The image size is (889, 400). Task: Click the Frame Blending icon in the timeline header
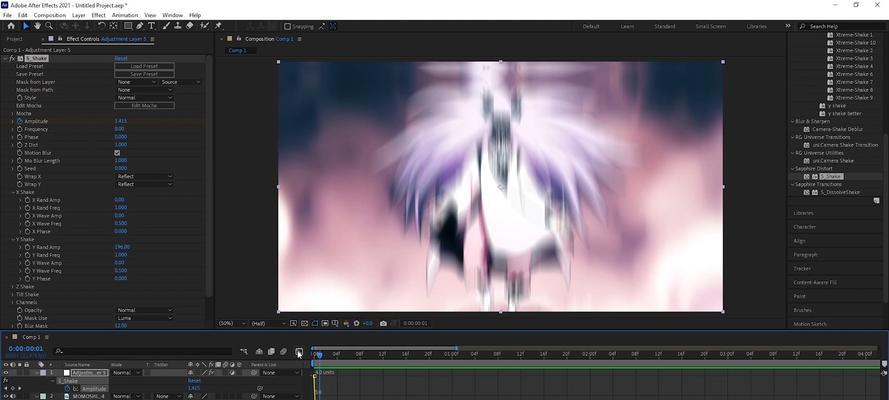[271, 352]
